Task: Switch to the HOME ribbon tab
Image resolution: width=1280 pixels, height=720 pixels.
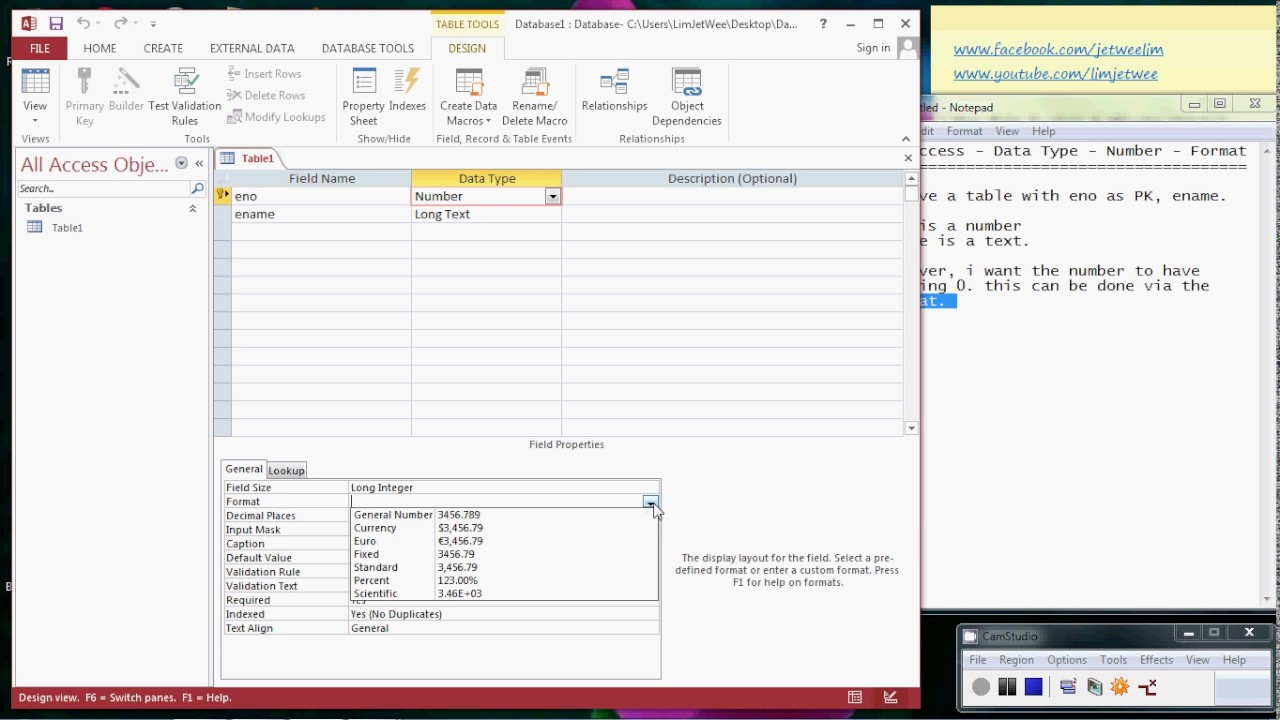Action: tap(100, 48)
